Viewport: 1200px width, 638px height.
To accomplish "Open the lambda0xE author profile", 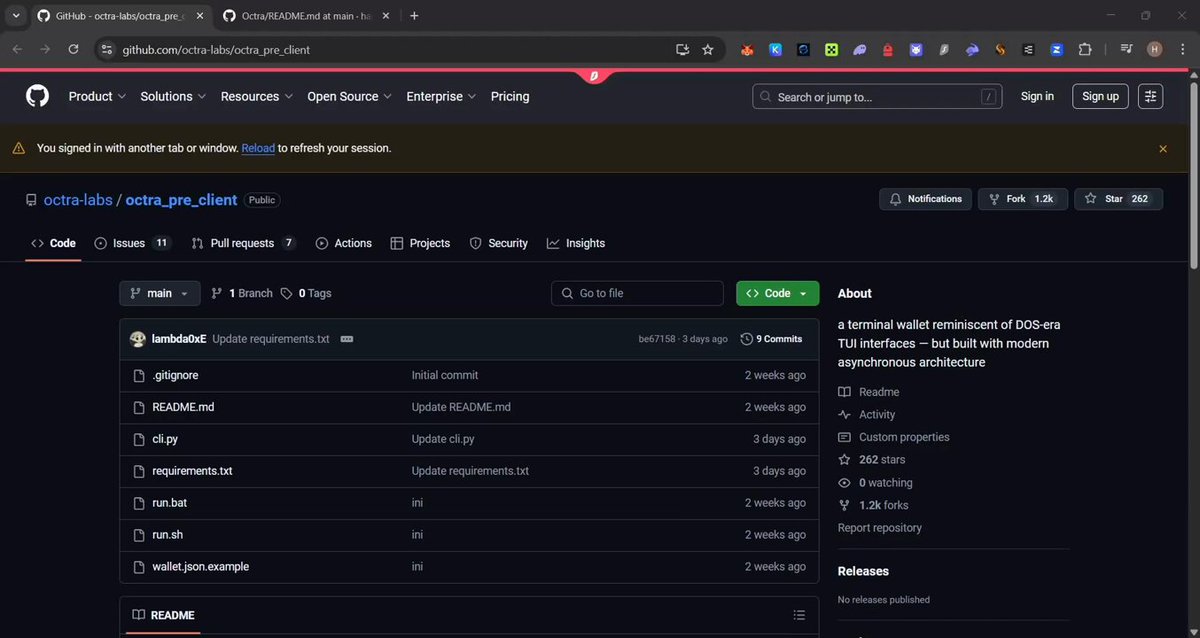I will [x=178, y=339].
